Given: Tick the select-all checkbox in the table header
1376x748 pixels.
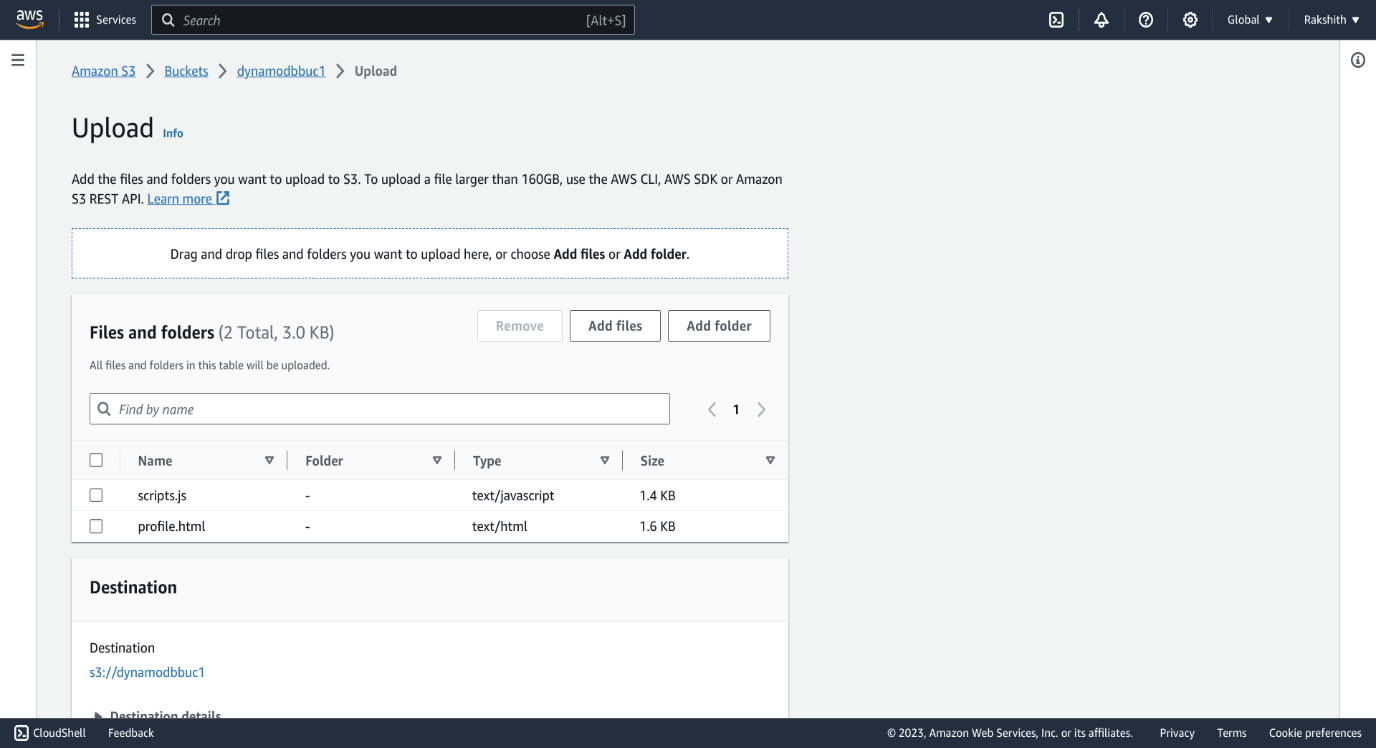Looking at the screenshot, I should point(96,460).
